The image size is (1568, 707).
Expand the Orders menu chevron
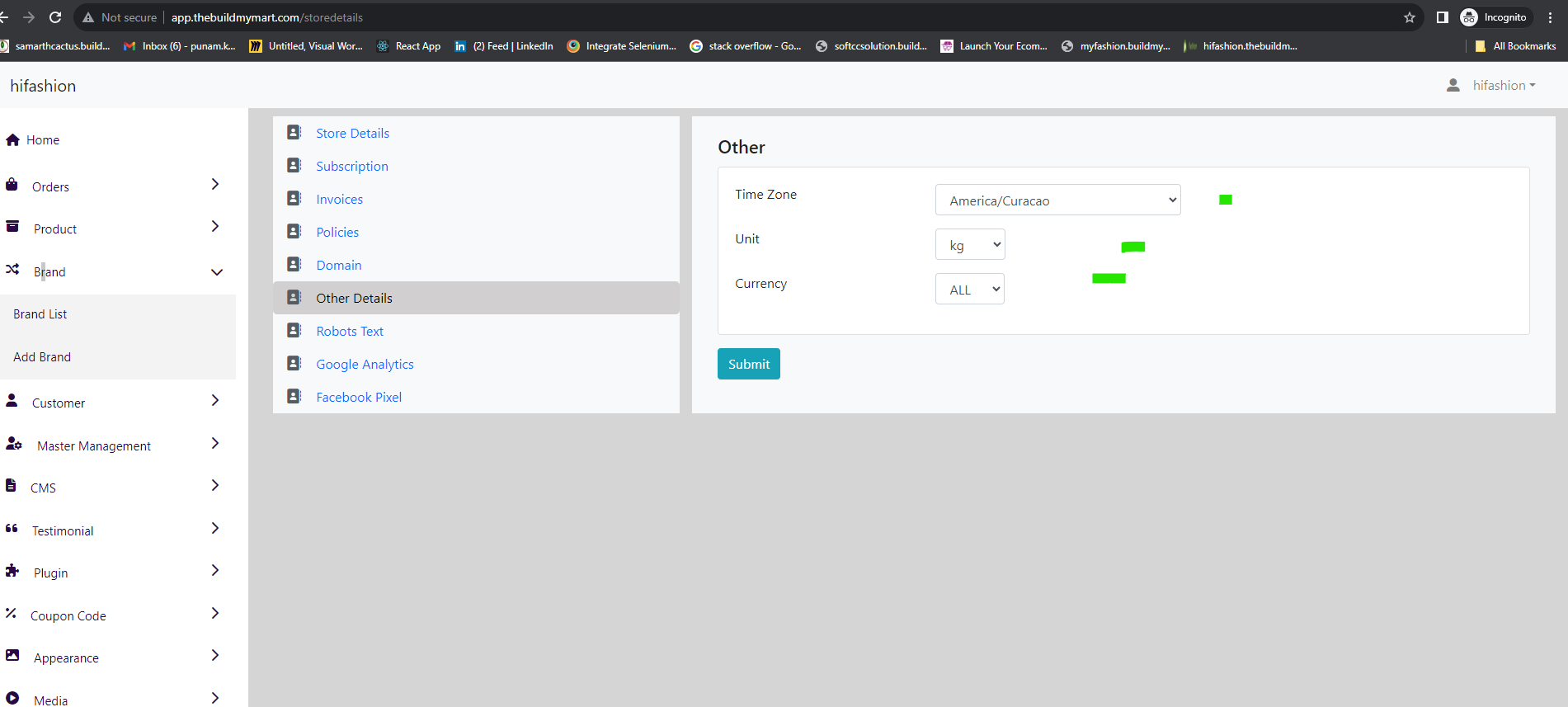click(215, 184)
